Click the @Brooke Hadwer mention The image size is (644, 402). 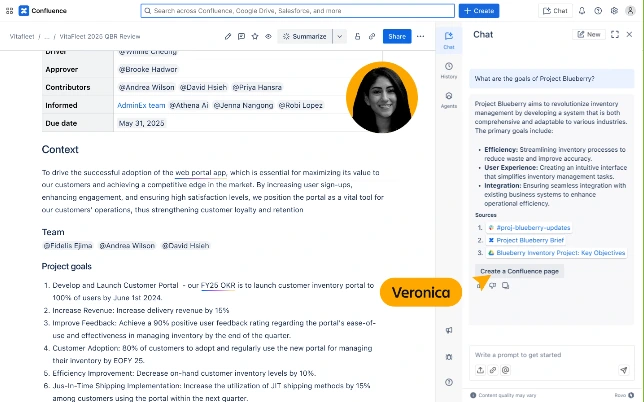pos(148,69)
